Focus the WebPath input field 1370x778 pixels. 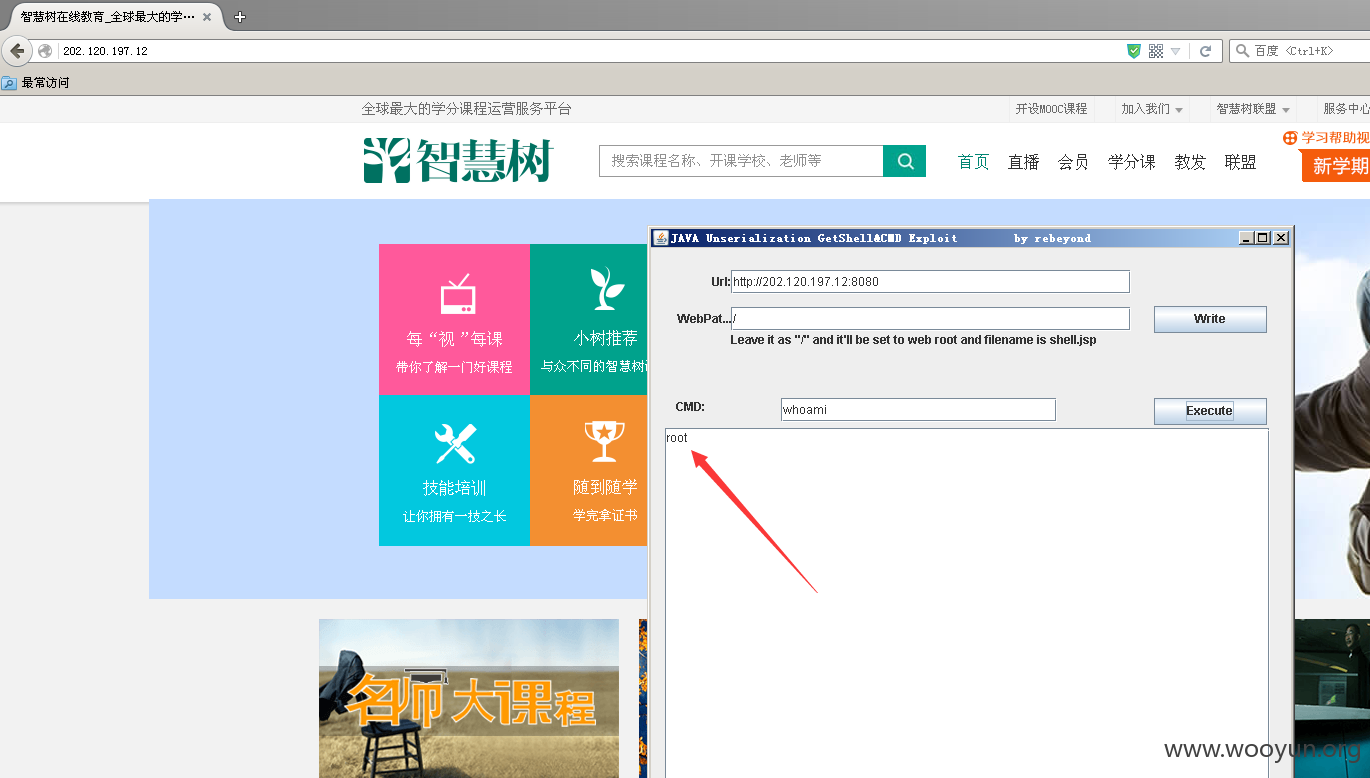tap(930, 319)
